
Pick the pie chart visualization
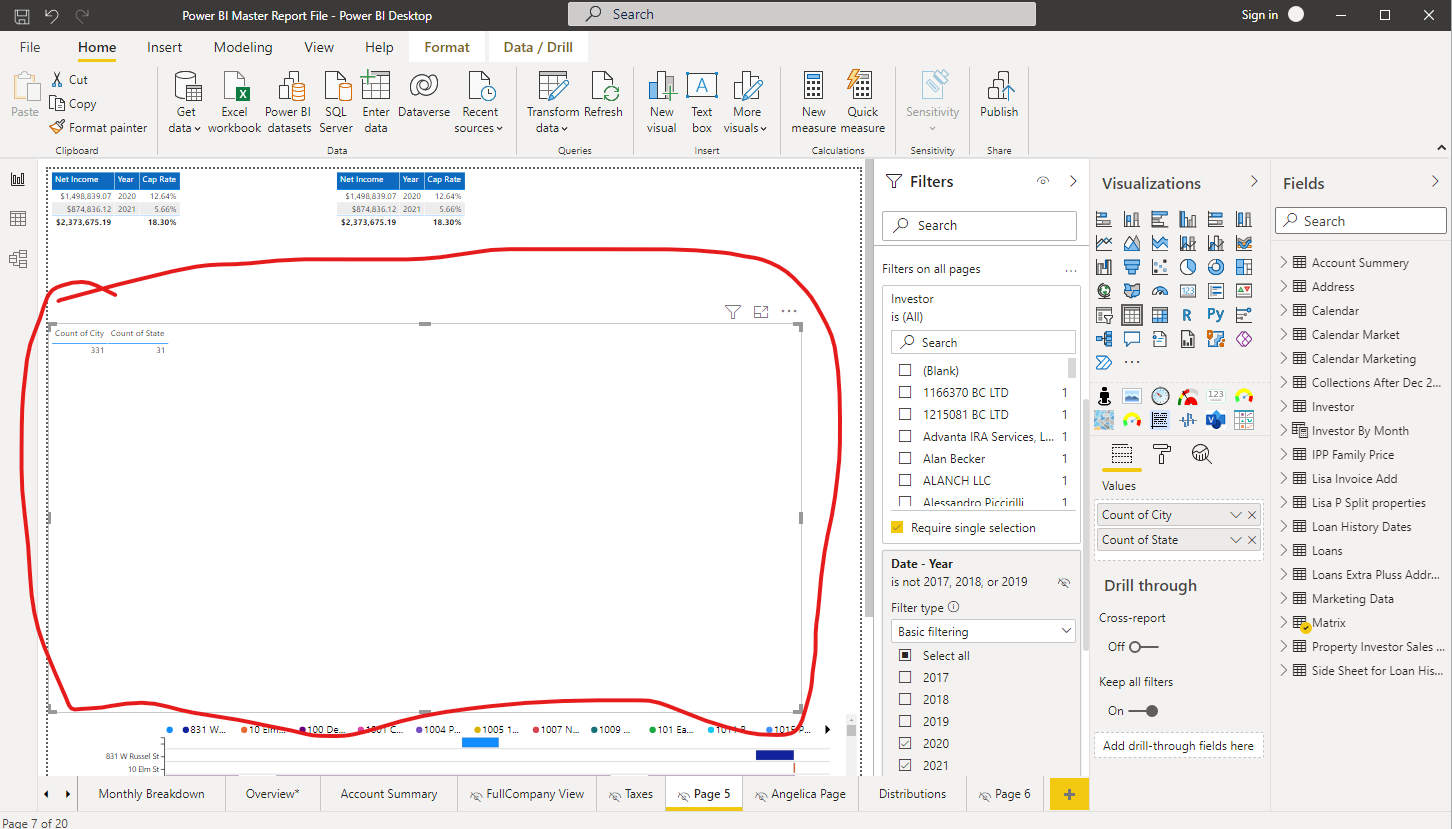(x=1188, y=267)
